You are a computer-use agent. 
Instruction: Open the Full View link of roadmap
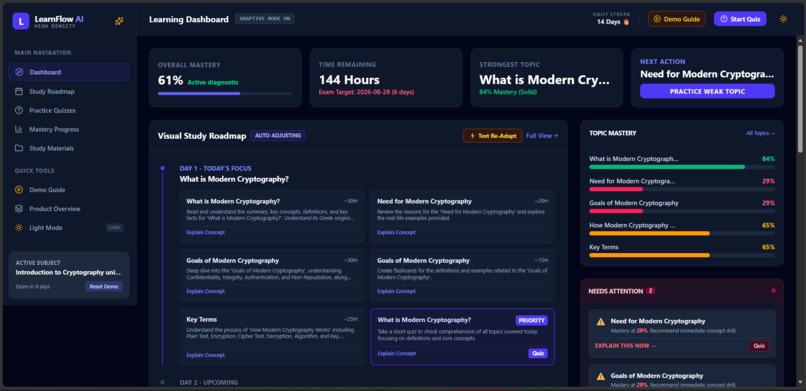click(542, 136)
